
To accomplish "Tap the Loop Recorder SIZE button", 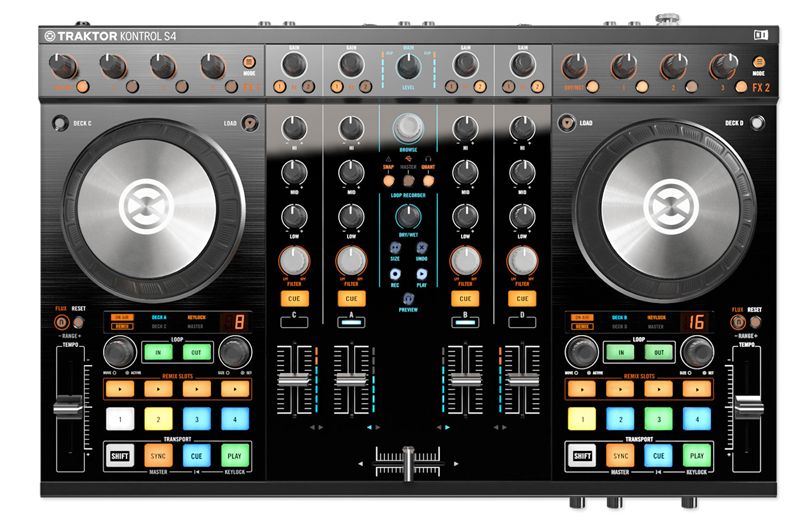I will (x=395, y=248).
